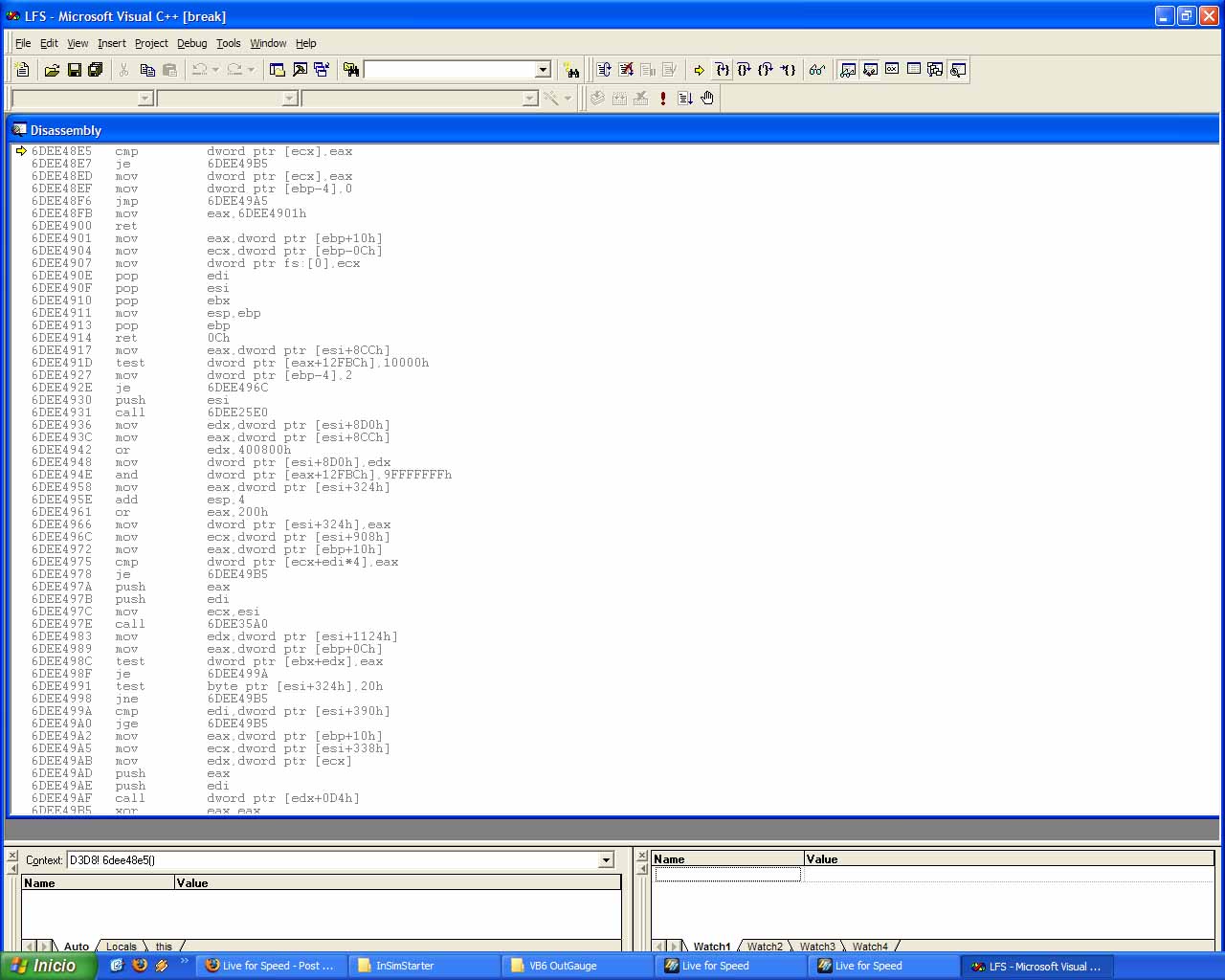
Task: Switch to VB6 OutGauge taskbar window
Action: (x=577, y=966)
